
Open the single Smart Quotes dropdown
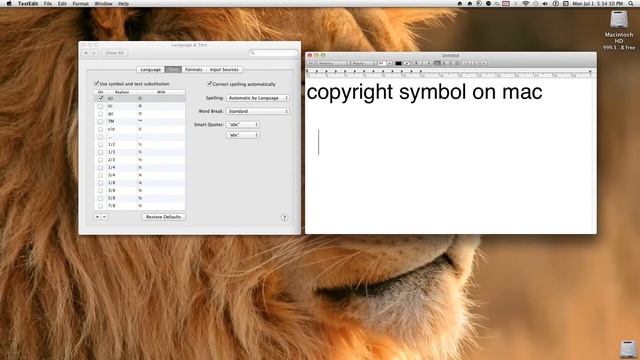coord(243,135)
